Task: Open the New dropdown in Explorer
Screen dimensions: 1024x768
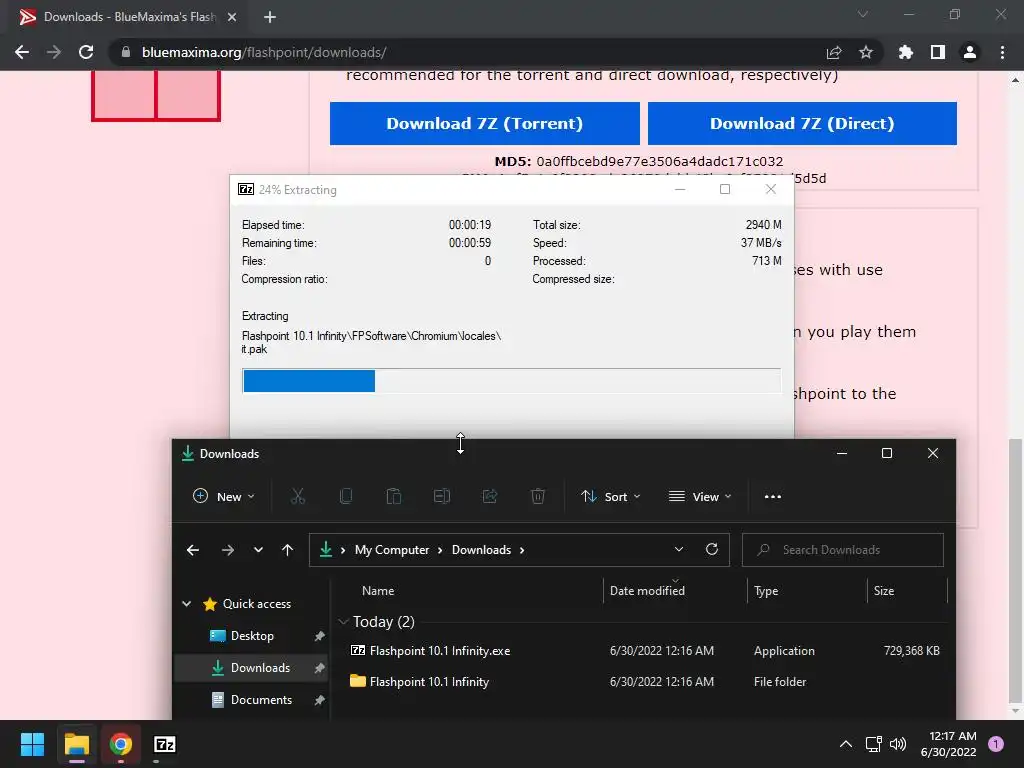Action: (223, 496)
